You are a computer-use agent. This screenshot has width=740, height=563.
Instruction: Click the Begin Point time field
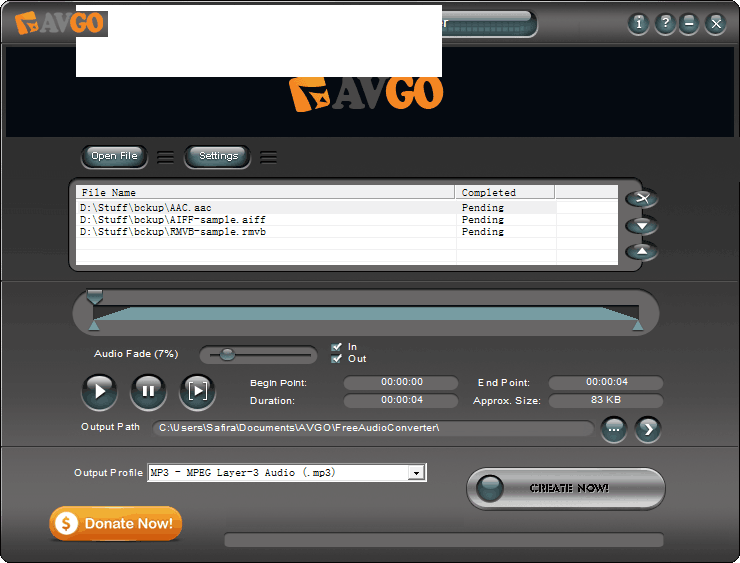(401, 382)
